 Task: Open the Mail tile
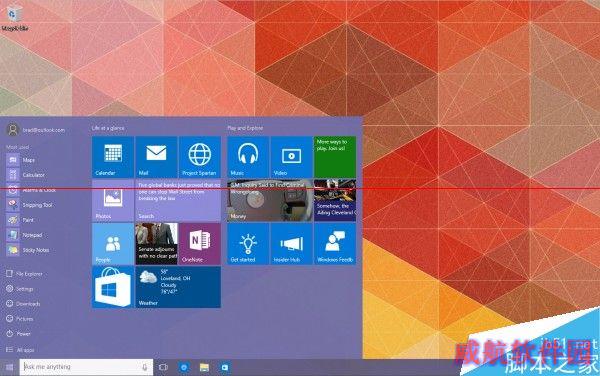(x=156, y=157)
